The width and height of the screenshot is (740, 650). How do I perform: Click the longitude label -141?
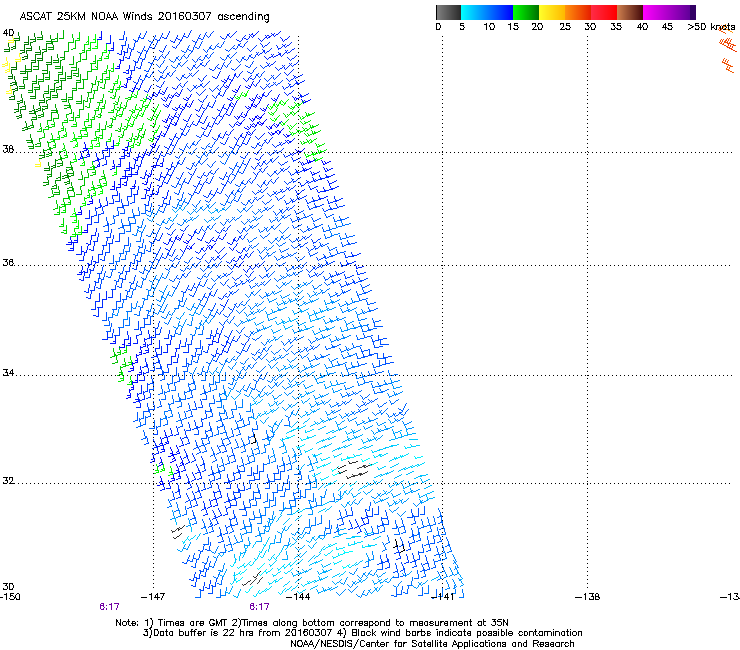443,597
